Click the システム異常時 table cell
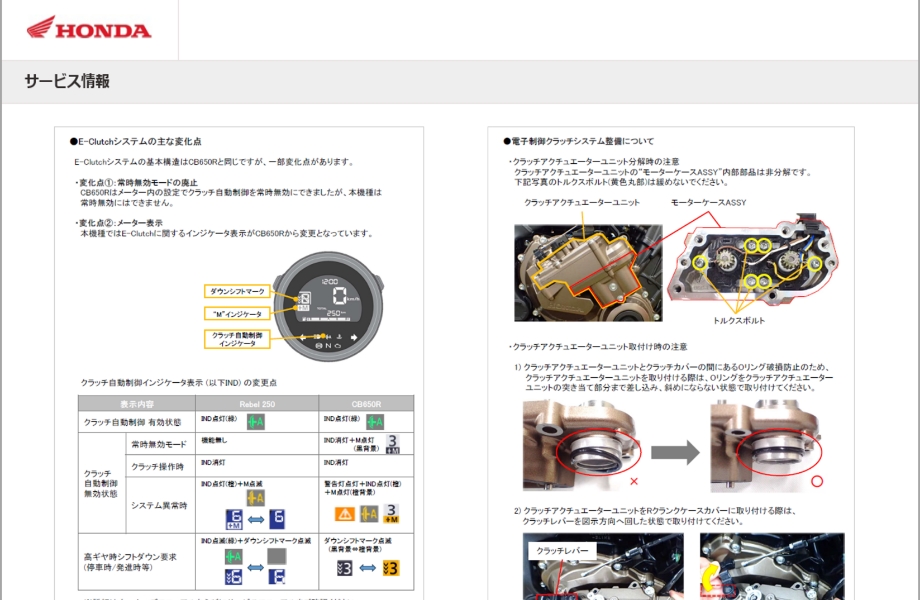 pyautogui.click(x=158, y=506)
